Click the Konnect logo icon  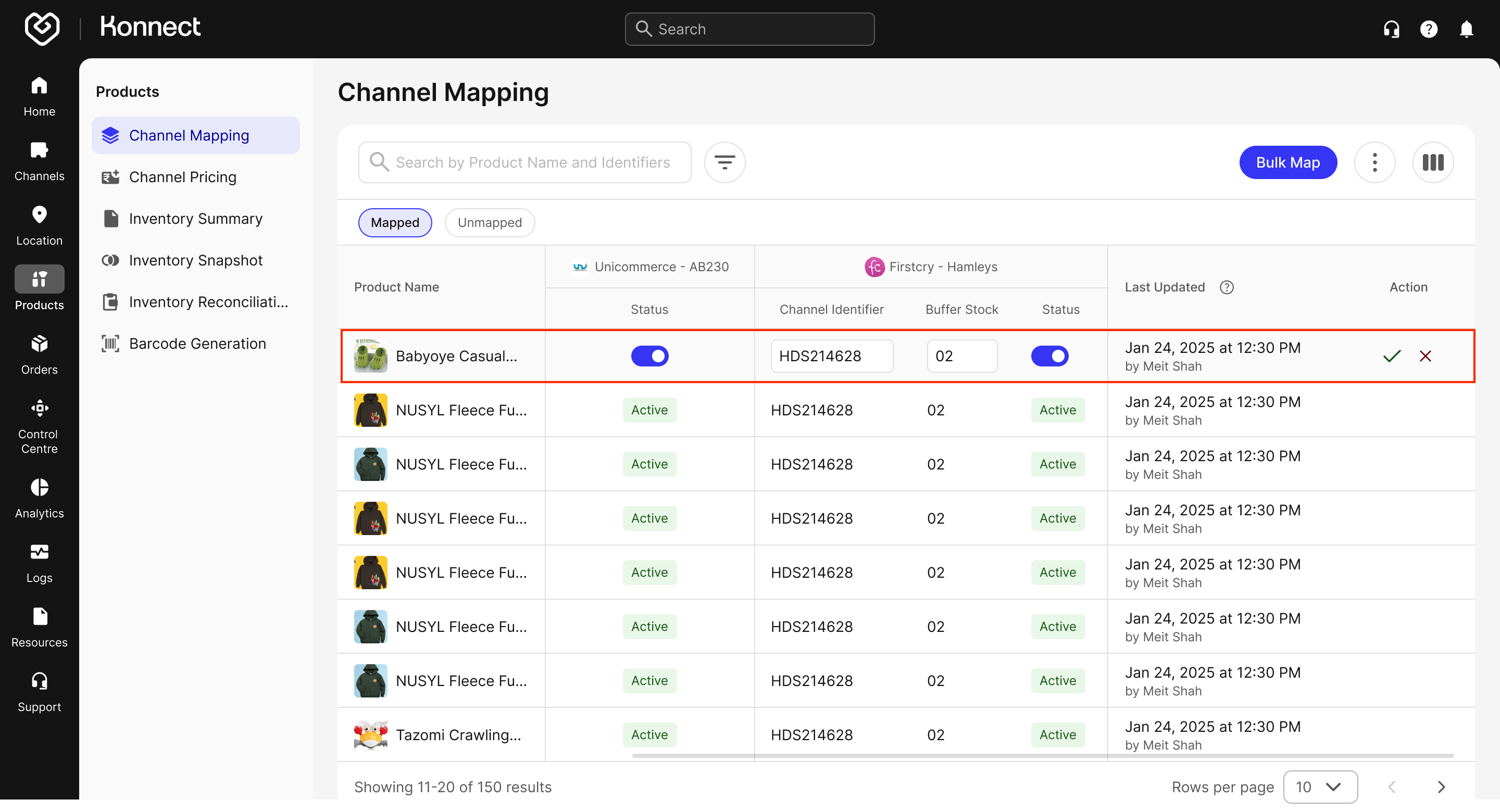pyautogui.click(x=42, y=28)
